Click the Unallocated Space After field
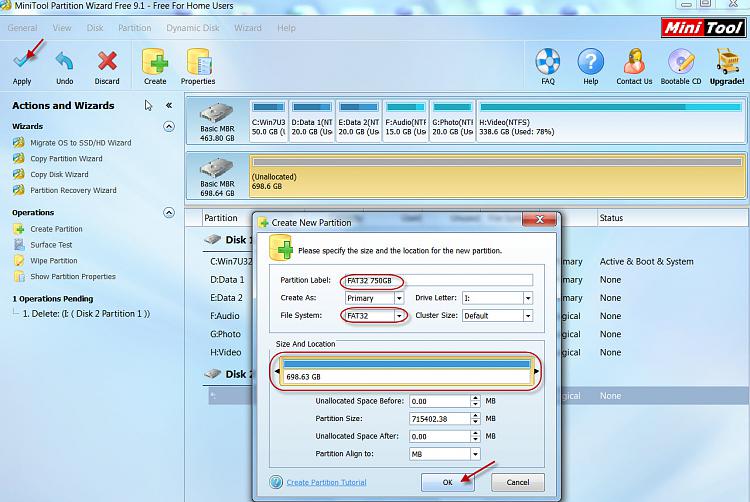The image size is (750, 502). coord(440,436)
